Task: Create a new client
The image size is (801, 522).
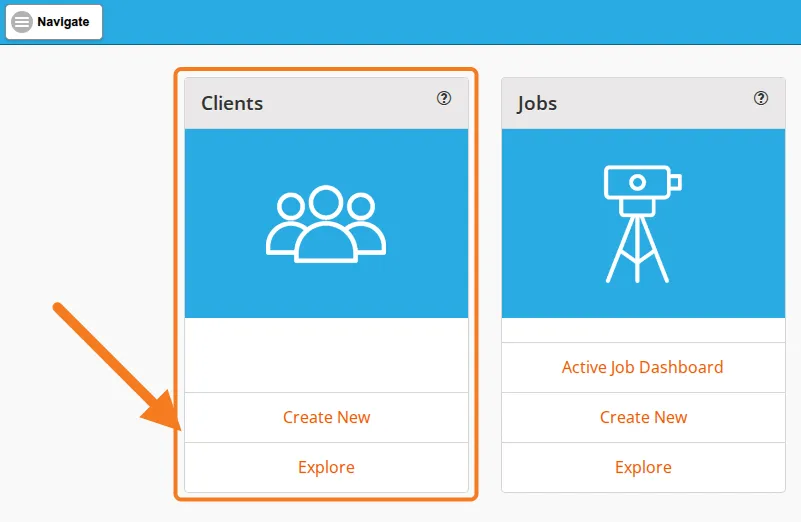Action: pos(326,417)
